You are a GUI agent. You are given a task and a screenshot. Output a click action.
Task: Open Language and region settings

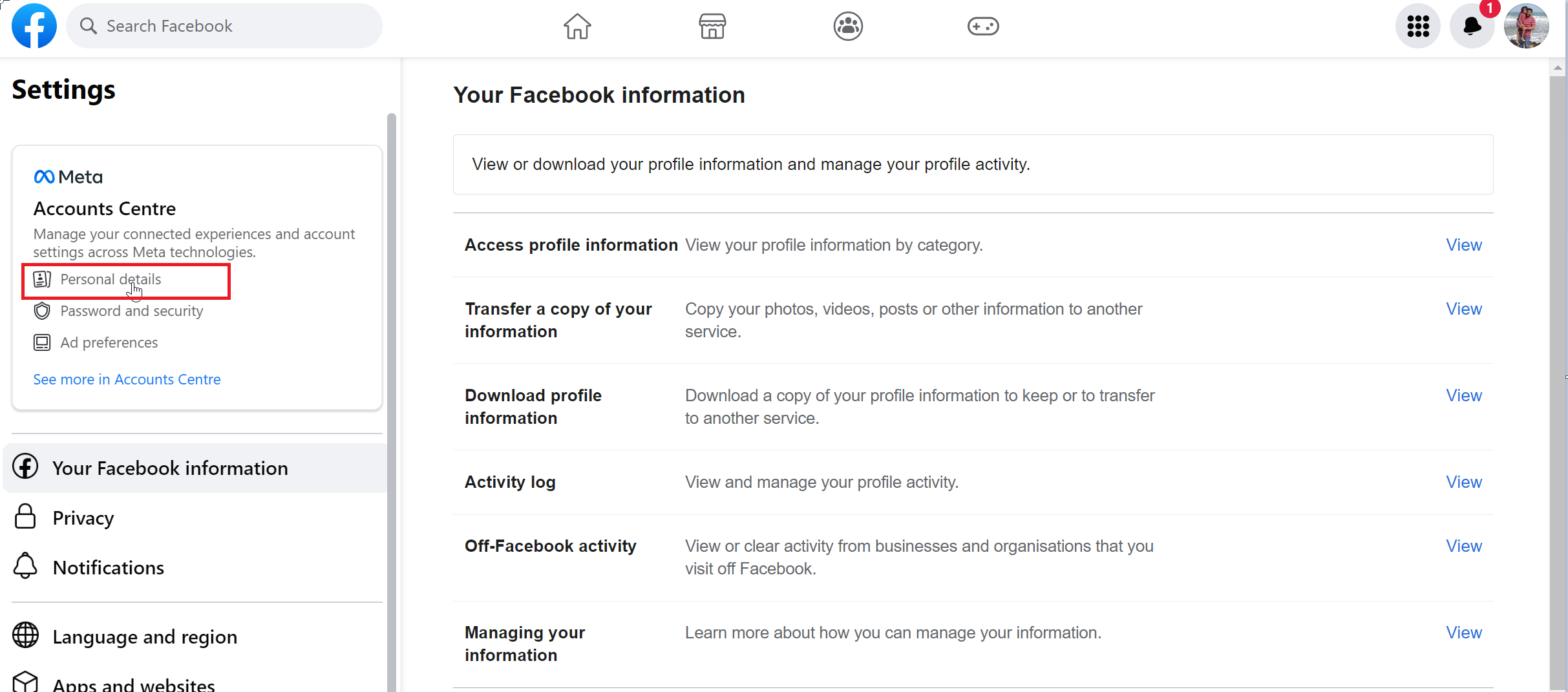pyautogui.click(x=144, y=636)
